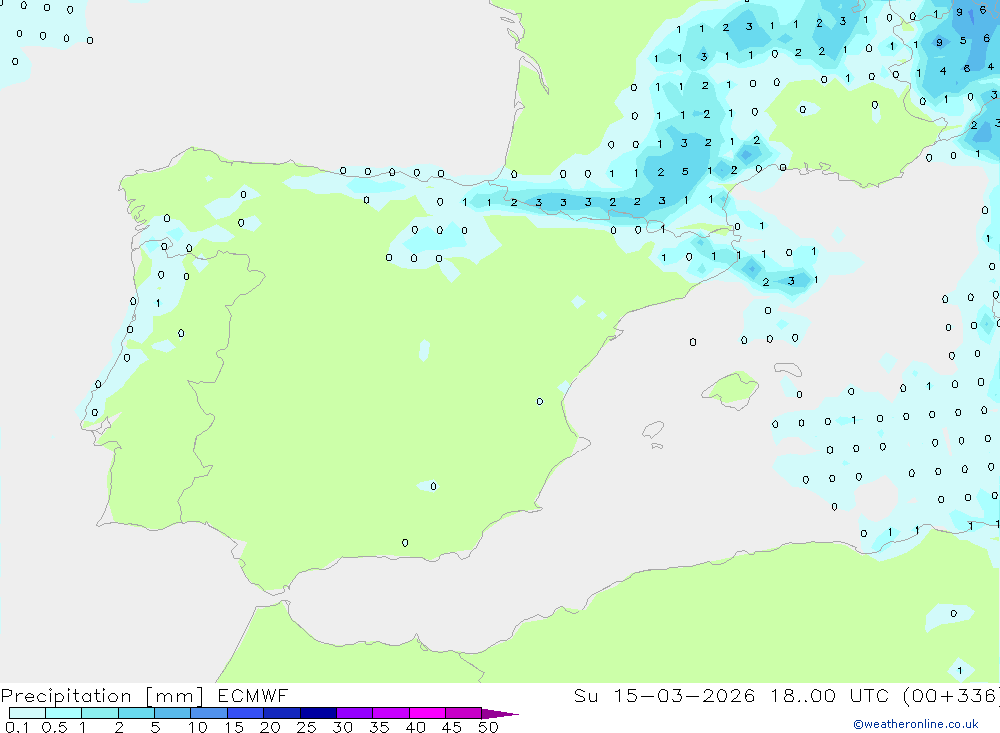
Task: Click the Mallorca island on the map
Action: [x=732, y=388]
